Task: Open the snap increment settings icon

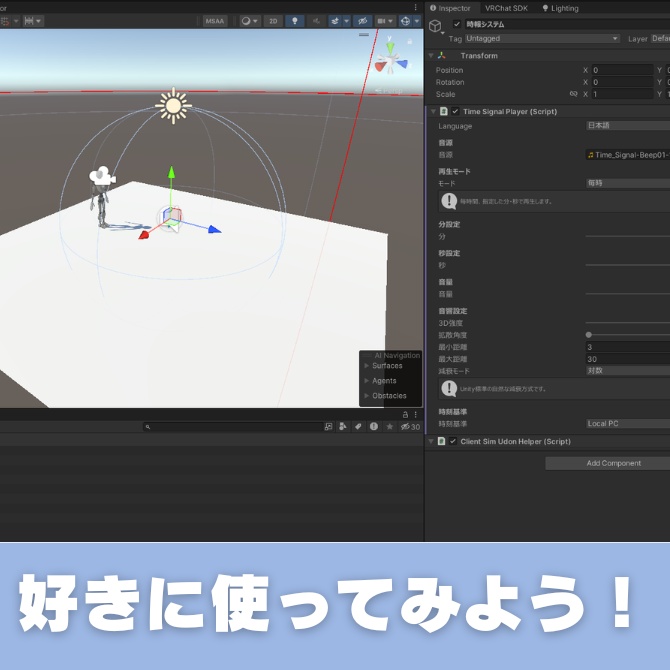Action: coord(32,21)
